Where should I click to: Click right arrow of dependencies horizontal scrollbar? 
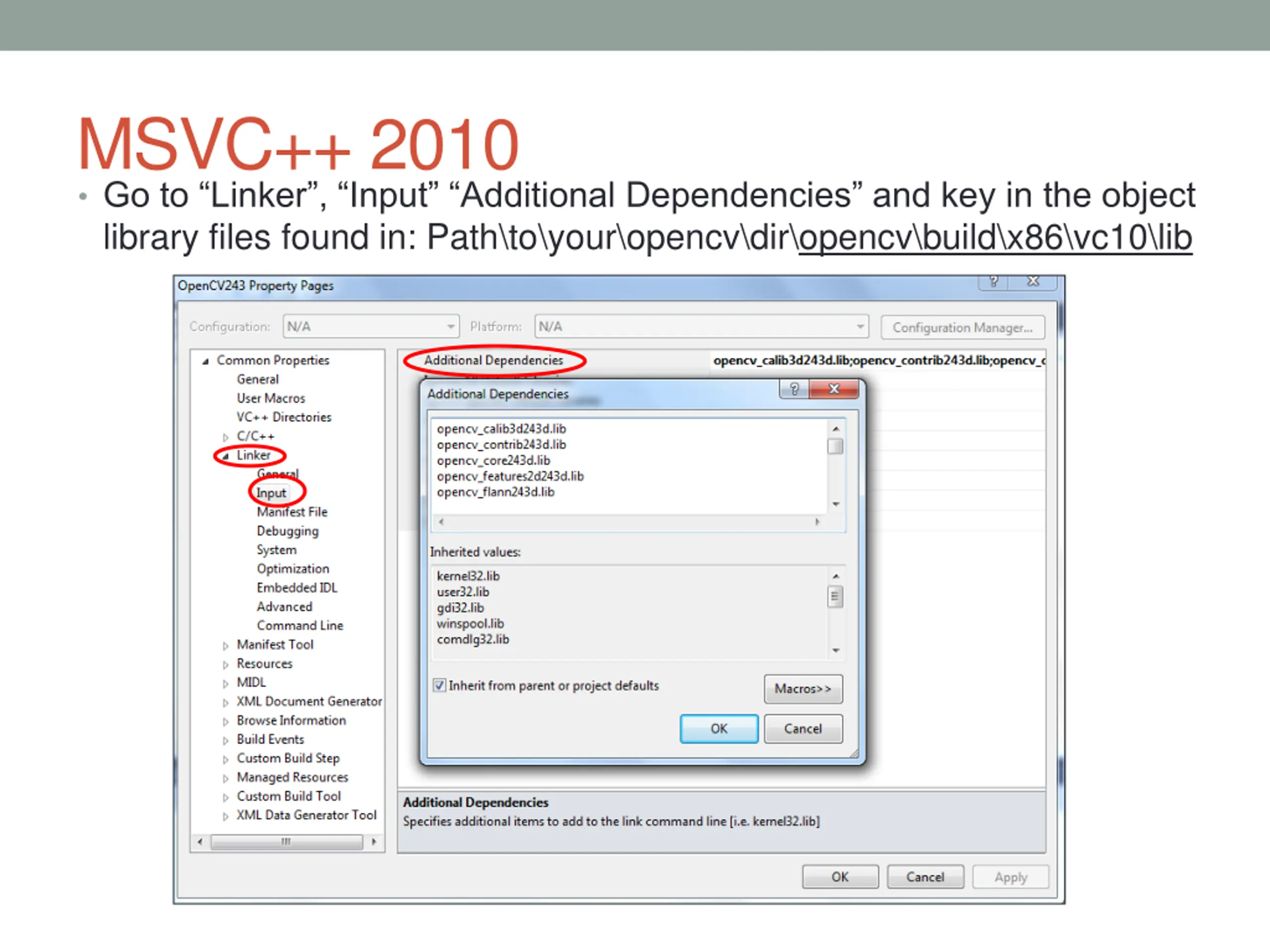pyautogui.click(x=817, y=522)
